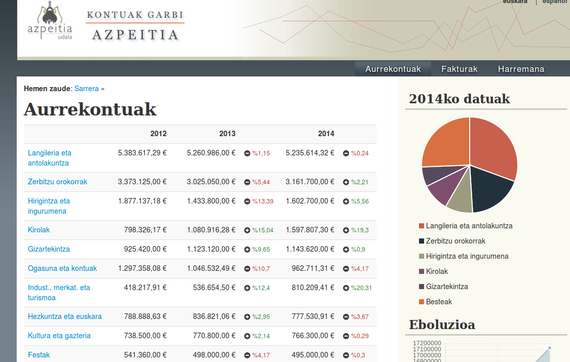Open the Festak budget link
Image resolution: width=570 pixels, height=362 pixels.
(39, 355)
